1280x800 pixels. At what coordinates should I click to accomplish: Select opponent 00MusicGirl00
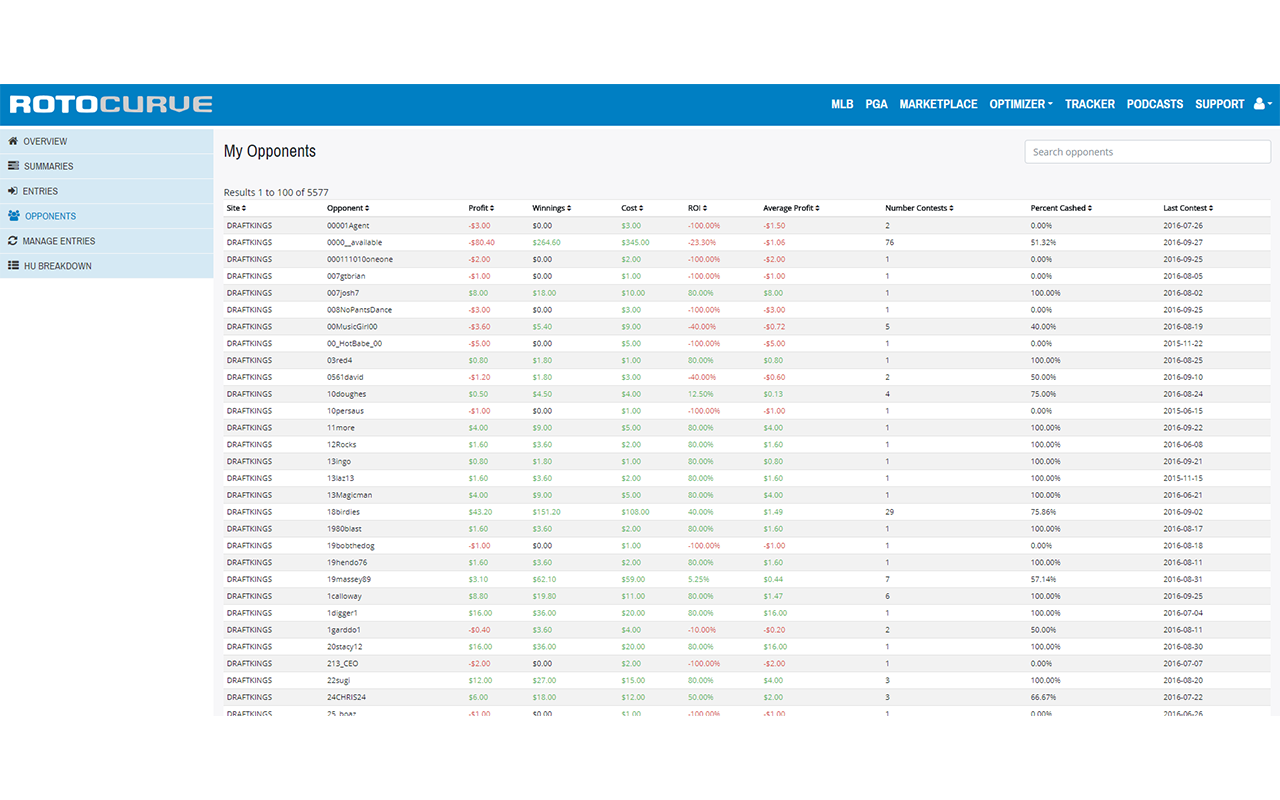pyautogui.click(x=352, y=327)
